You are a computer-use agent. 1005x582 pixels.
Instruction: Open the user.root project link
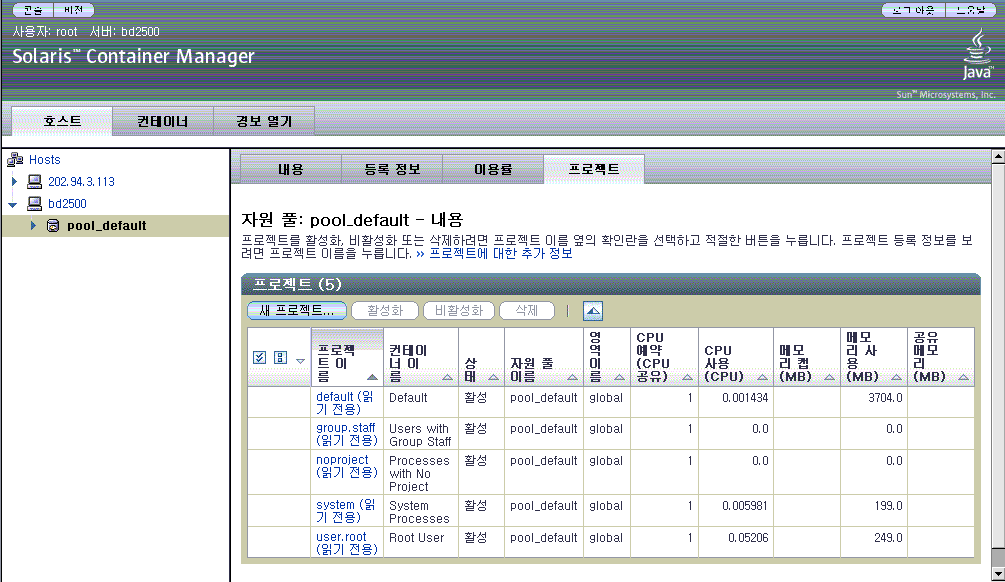point(346,543)
